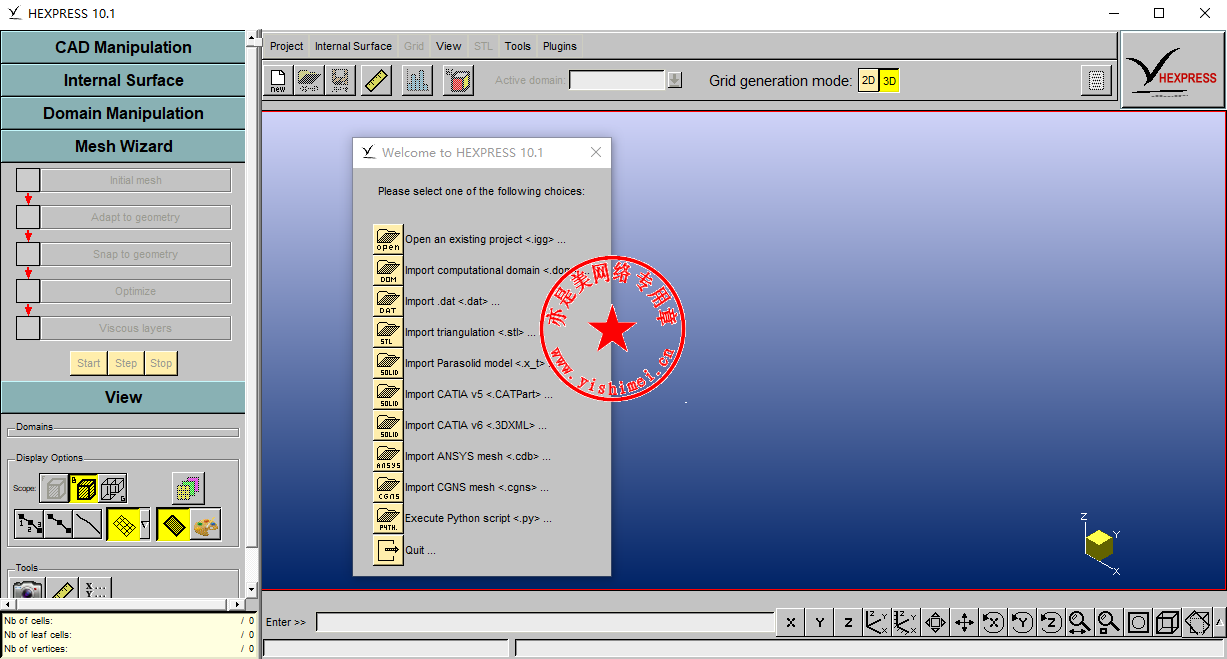The image size is (1227, 659).
Task: Switch grid generation mode to 3D
Action: 889,81
